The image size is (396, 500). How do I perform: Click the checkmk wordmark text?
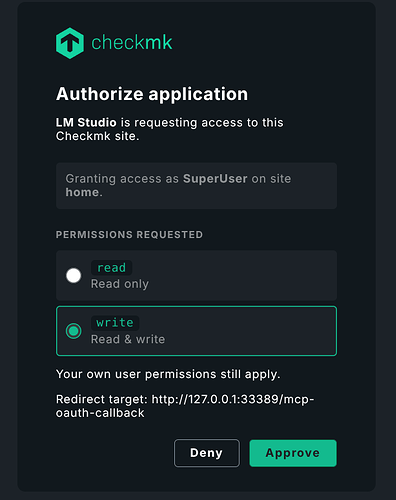tap(132, 43)
